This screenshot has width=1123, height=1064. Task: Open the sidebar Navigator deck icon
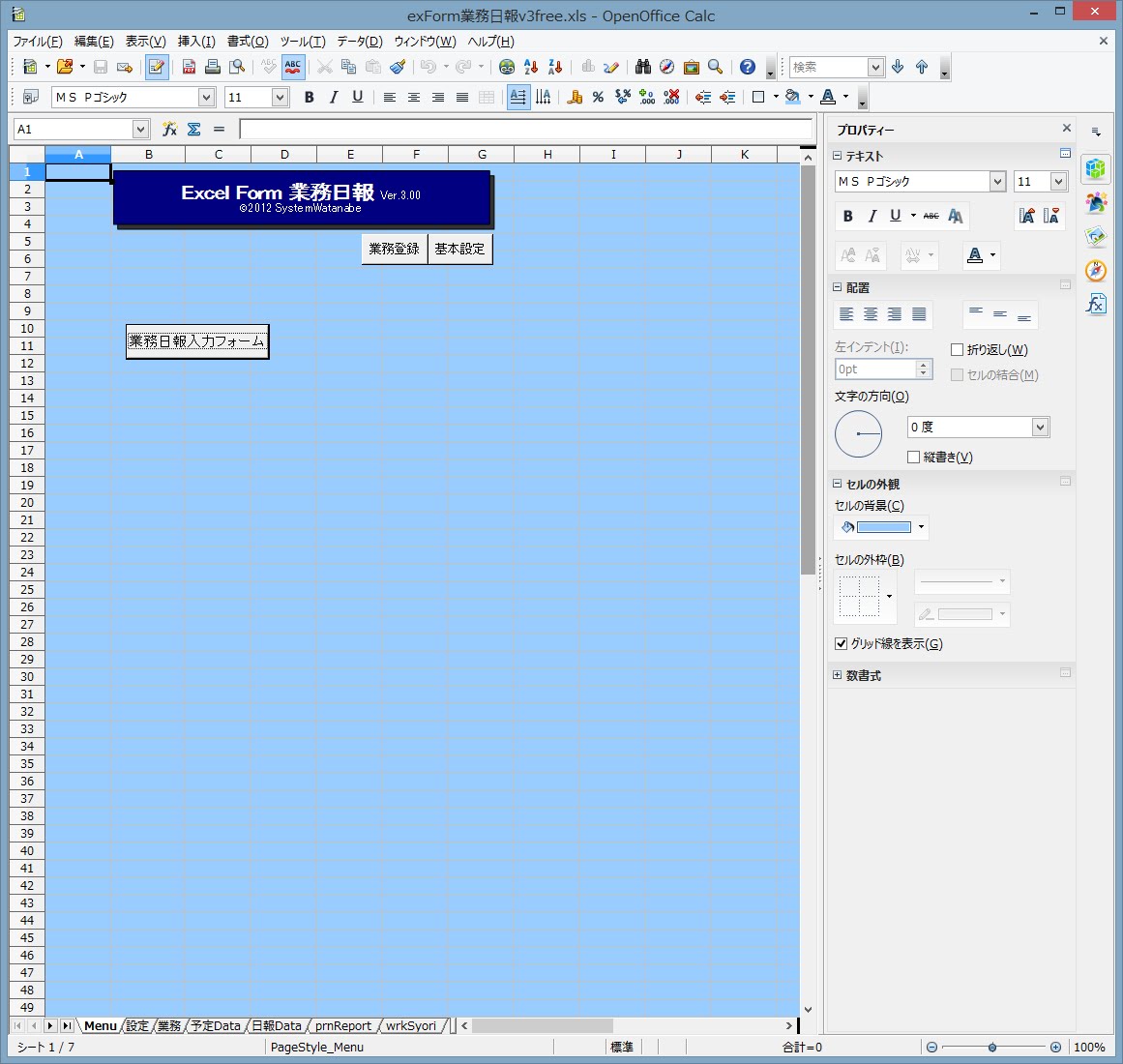pyautogui.click(x=1096, y=271)
